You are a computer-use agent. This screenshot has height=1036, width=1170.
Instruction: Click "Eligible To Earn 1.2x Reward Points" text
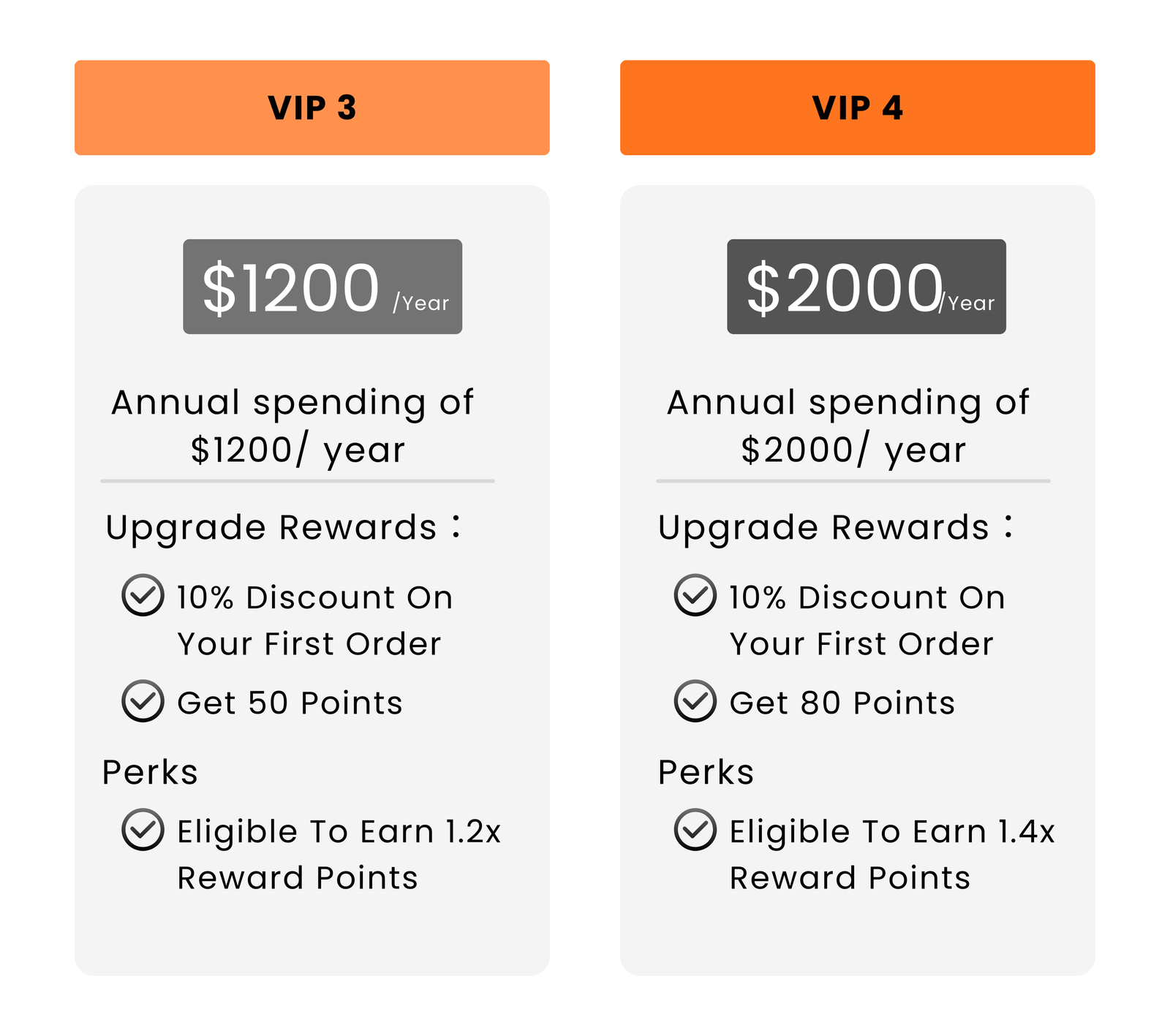[338, 854]
